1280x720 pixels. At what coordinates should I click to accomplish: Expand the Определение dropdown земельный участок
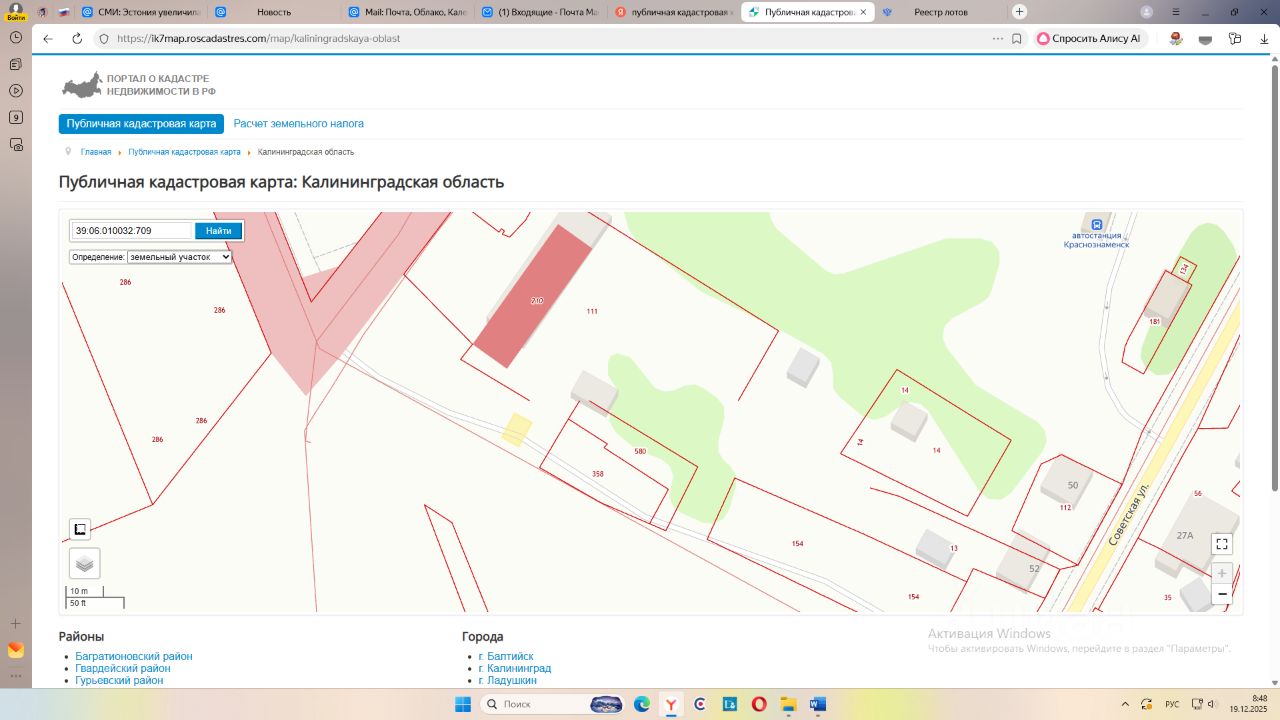click(179, 257)
